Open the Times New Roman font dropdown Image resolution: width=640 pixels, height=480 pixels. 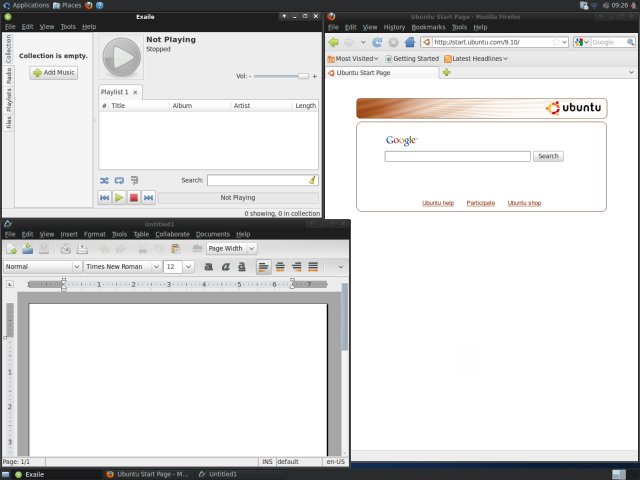tap(155, 267)
